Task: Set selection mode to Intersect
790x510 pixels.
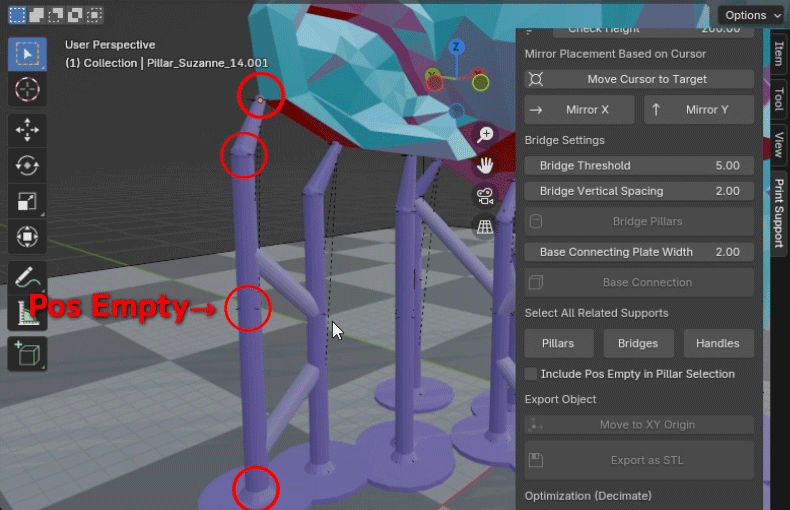Action: pos(94,15)
